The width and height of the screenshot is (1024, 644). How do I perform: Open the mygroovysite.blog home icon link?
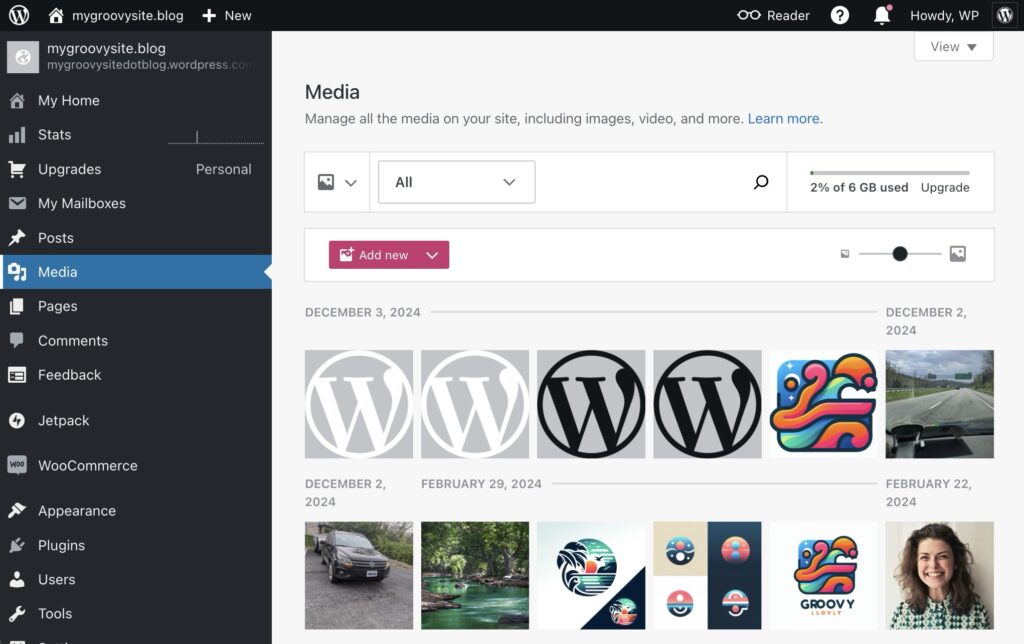[56, 15]
